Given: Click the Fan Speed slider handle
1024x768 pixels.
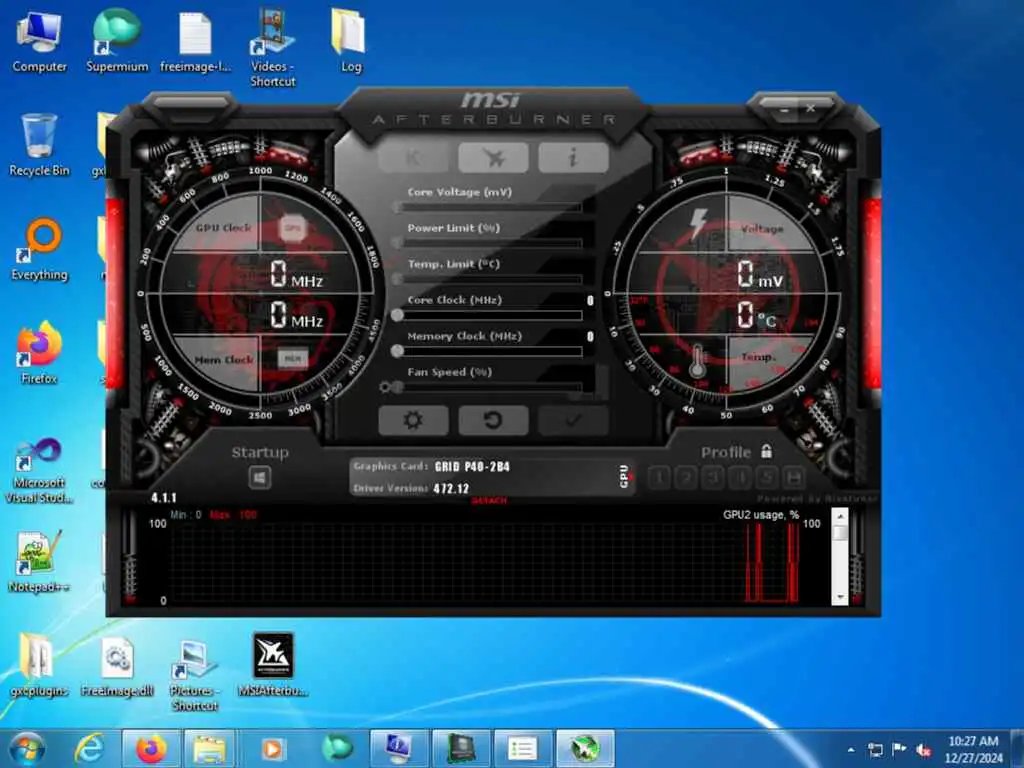Looking at the screenshot, I should 397,387.
